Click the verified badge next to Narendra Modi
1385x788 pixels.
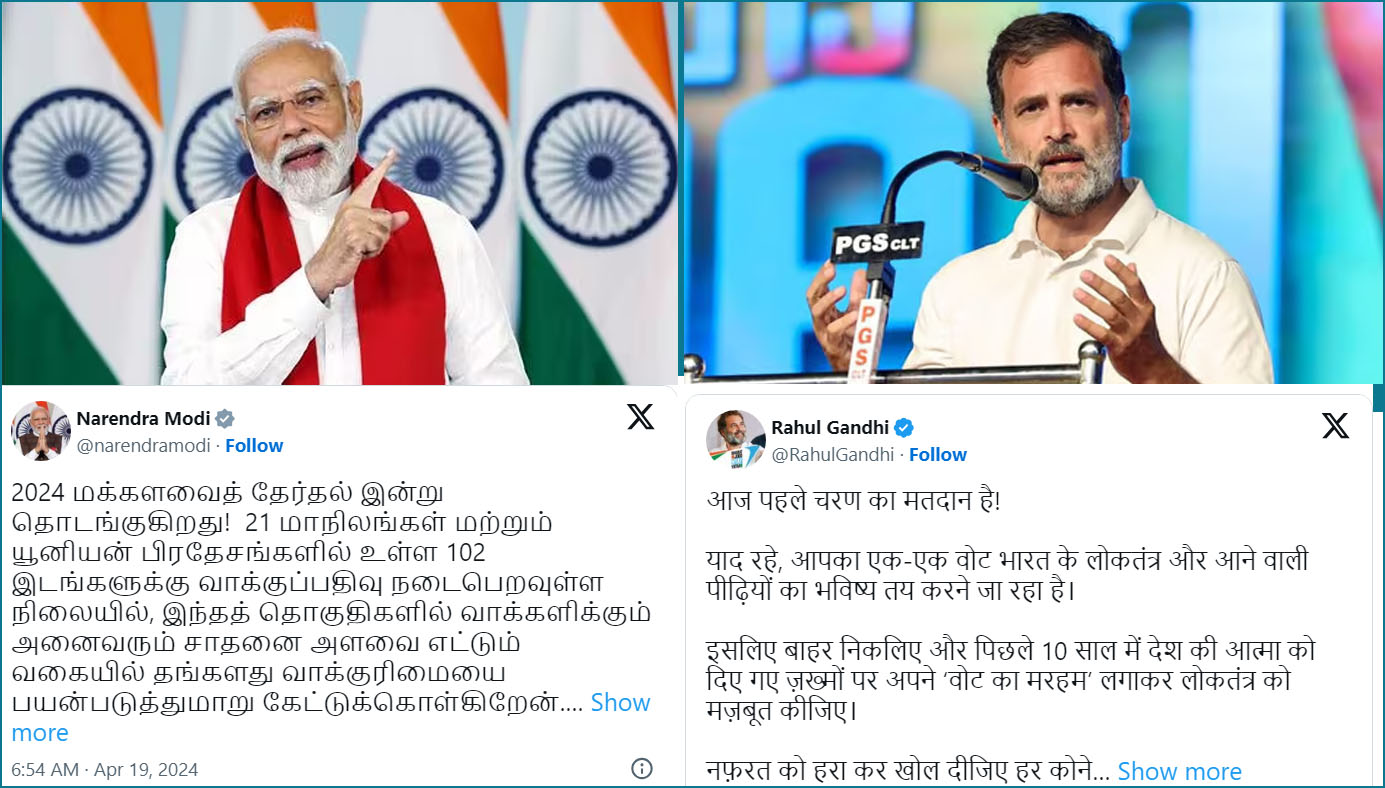(226, 418)
